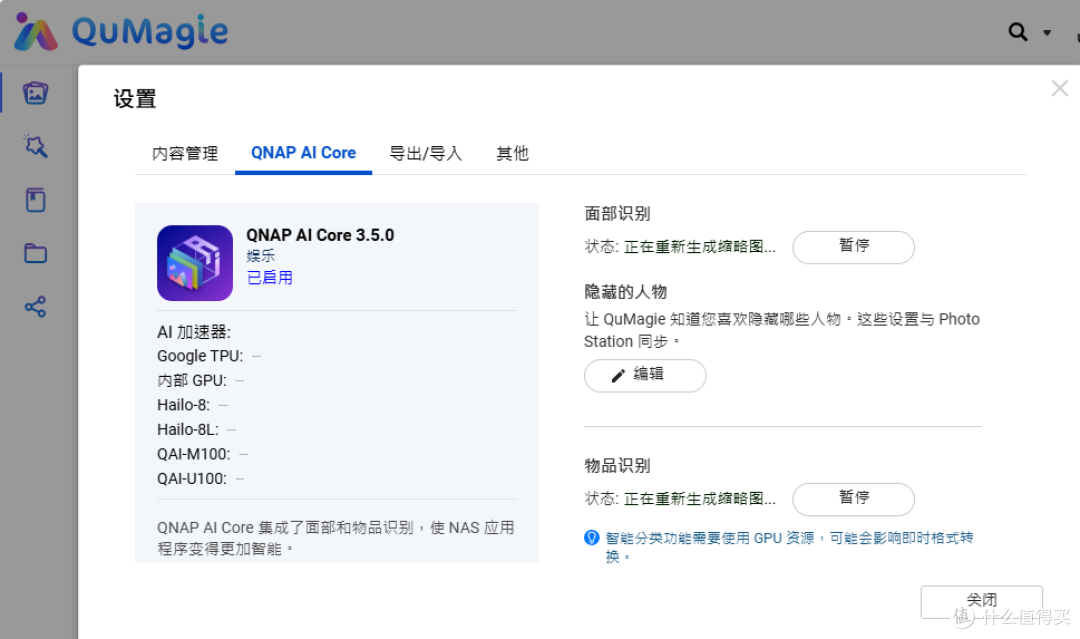Open the search magnifier icon

(1017, 32)
